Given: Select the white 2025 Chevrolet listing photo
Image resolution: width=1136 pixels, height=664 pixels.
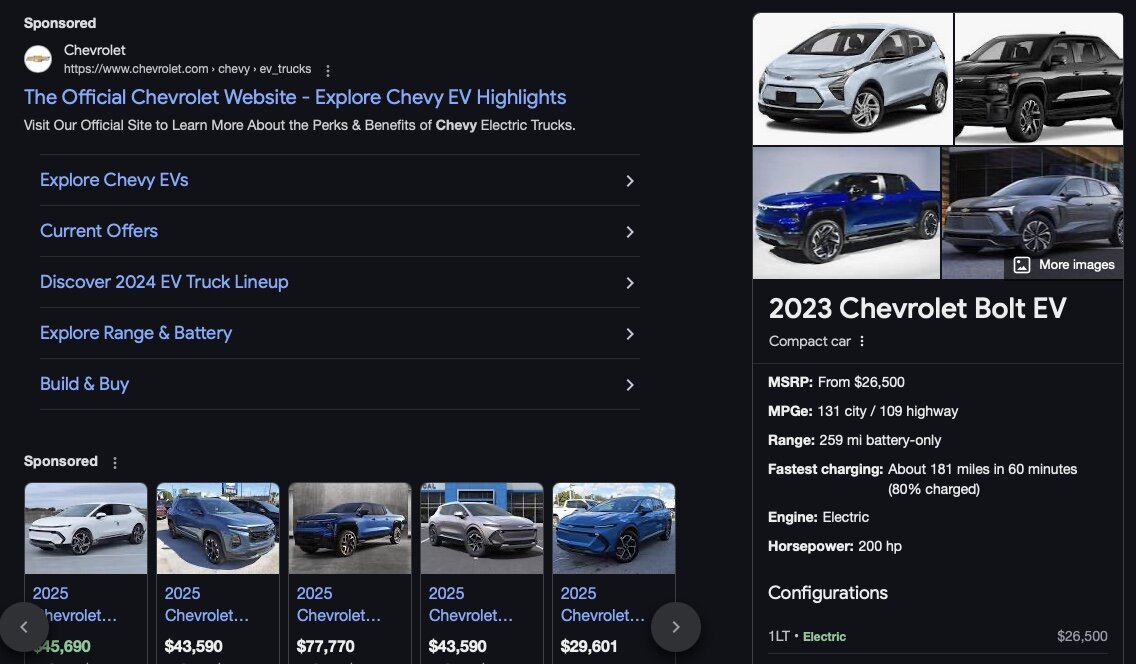Looking at the screenshot, I should (86, 528).
